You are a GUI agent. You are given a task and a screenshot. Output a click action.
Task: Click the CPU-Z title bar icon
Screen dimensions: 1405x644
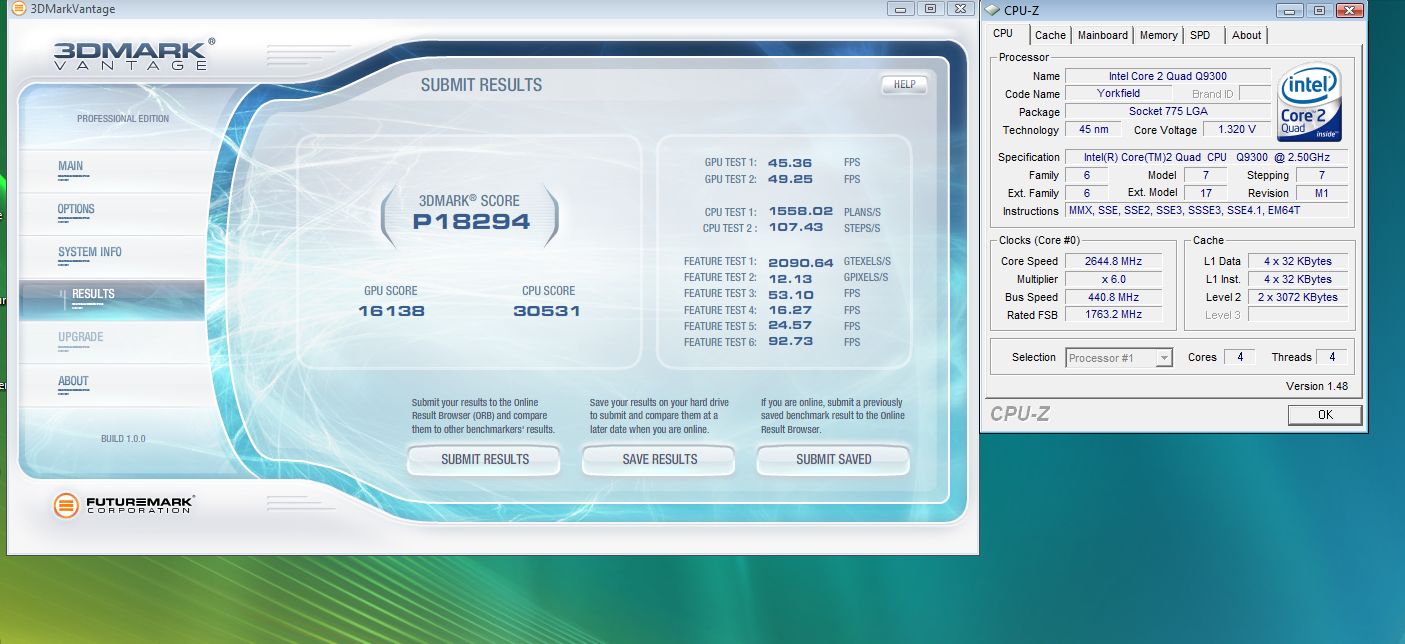click(992, 10)
